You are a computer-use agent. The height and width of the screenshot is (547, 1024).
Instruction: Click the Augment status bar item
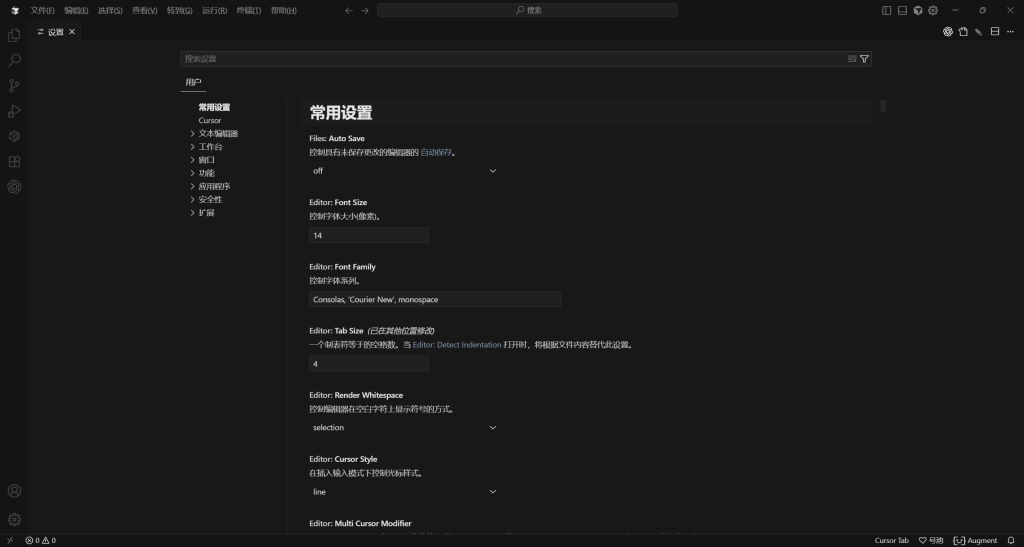click(x=975, y=540)
